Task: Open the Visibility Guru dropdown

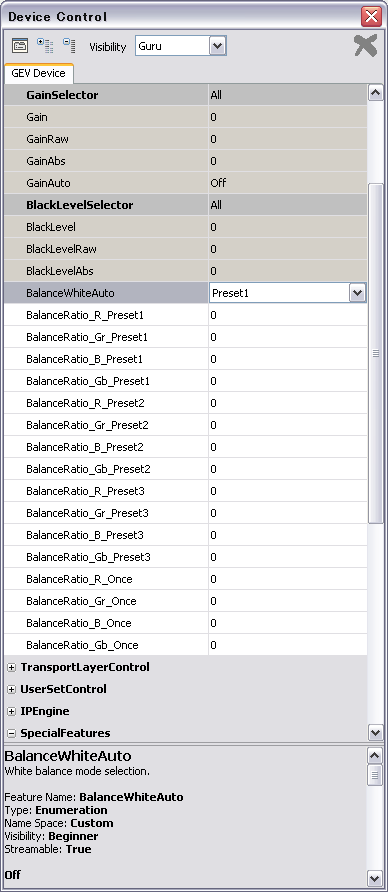Action: coord(217,46)
